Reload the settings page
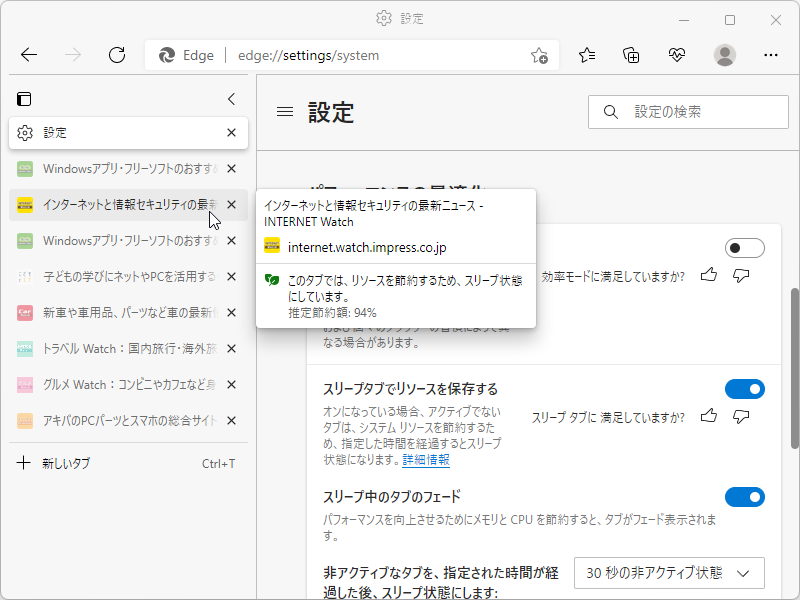The height and width of the screenshot is (600, 800). click(x=117, y=56)
